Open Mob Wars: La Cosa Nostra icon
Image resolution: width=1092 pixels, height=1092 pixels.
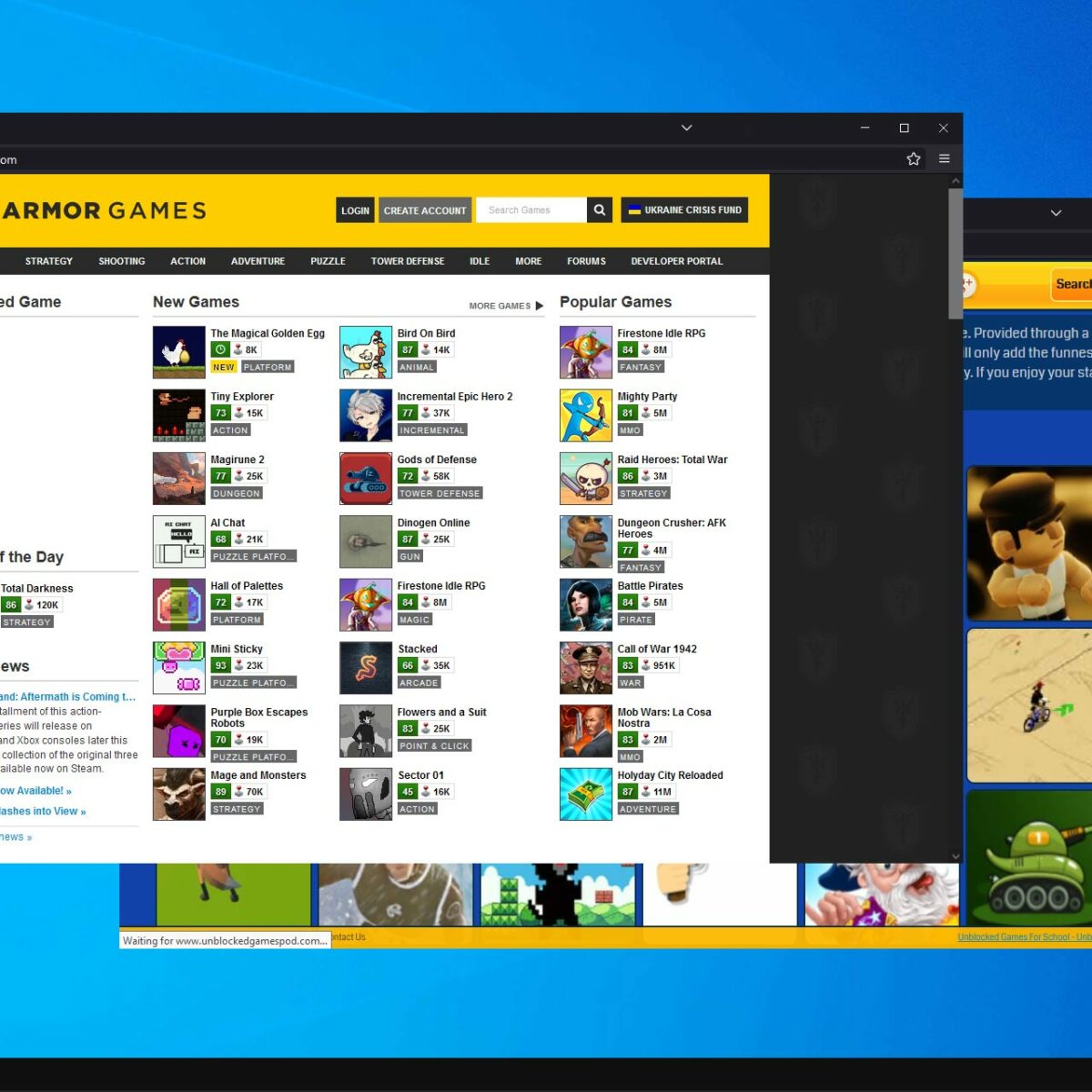click(586, 731)
